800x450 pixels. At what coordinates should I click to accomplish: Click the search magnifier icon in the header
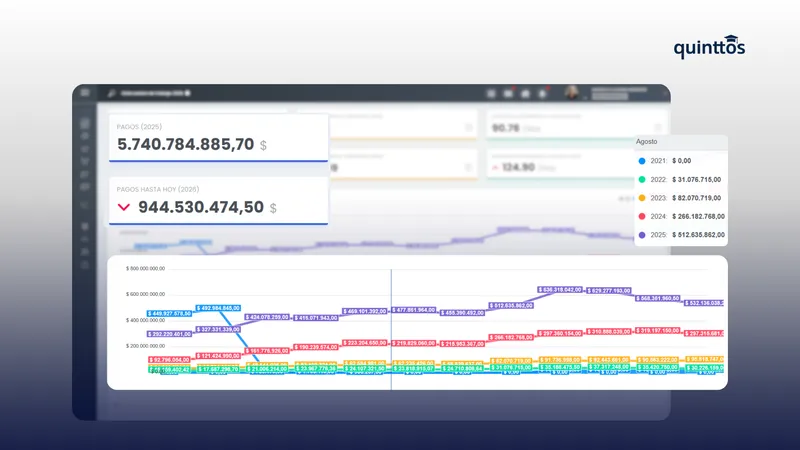(x=112, y=93)
